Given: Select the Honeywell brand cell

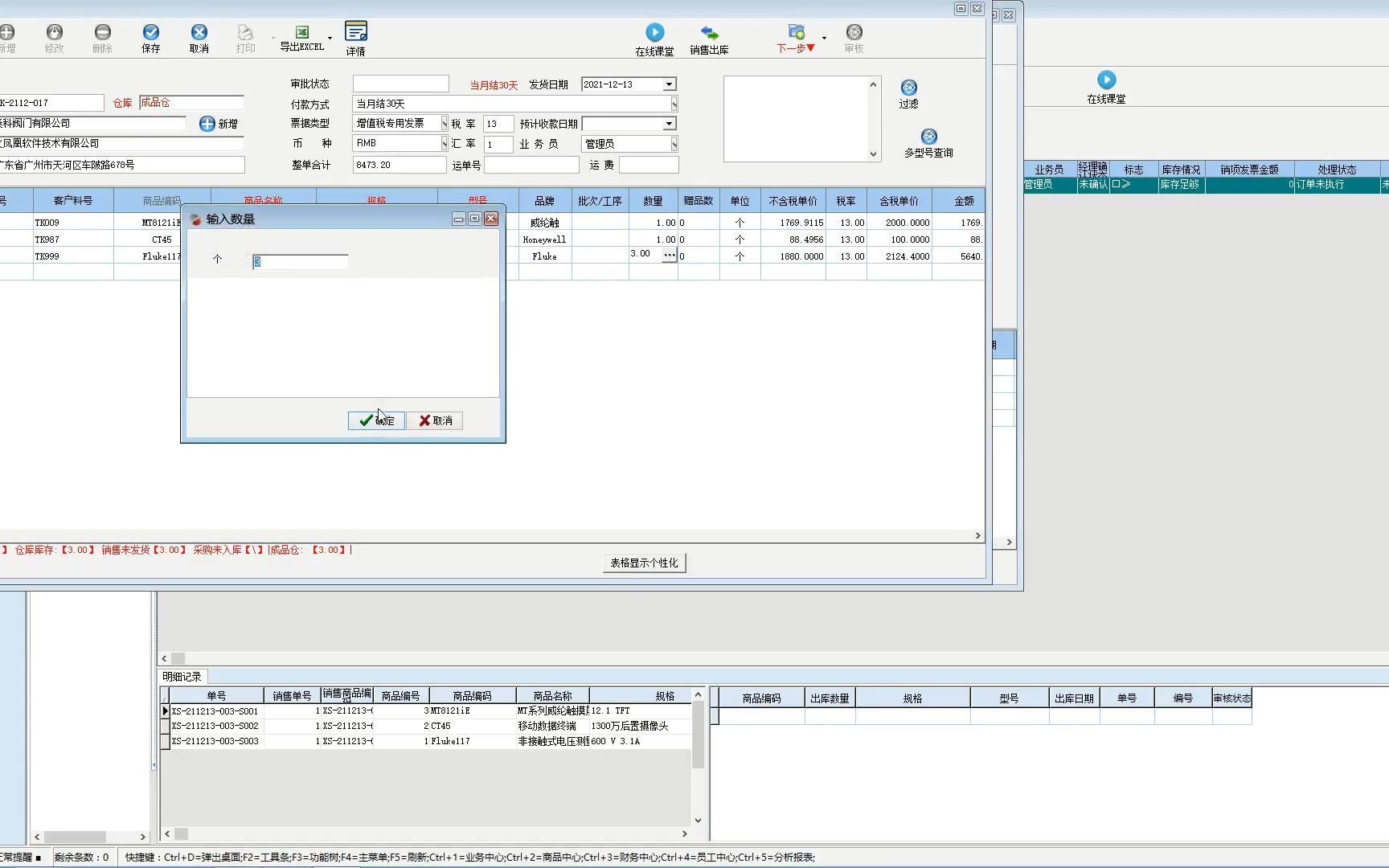Looking at the screenshot, I should click(x=544, y=240).
